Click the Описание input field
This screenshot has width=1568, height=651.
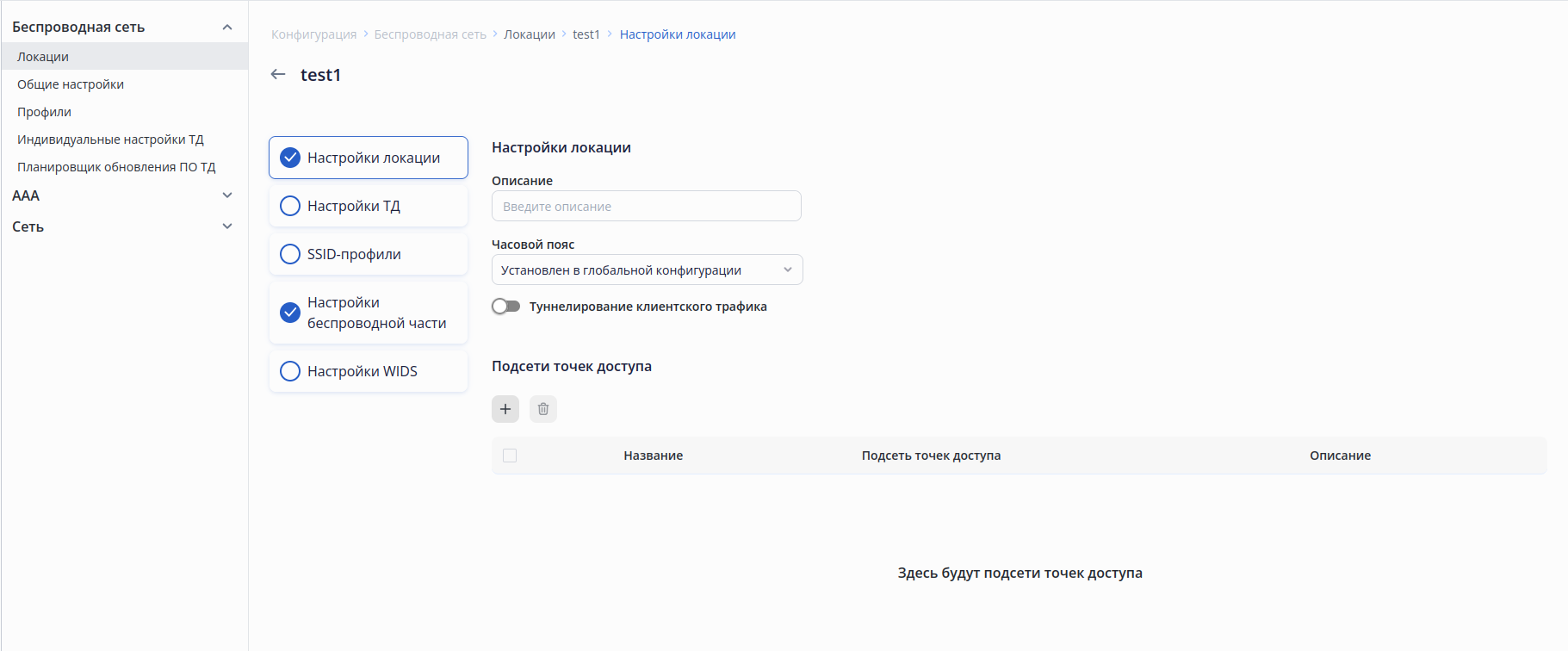(647, 207)
